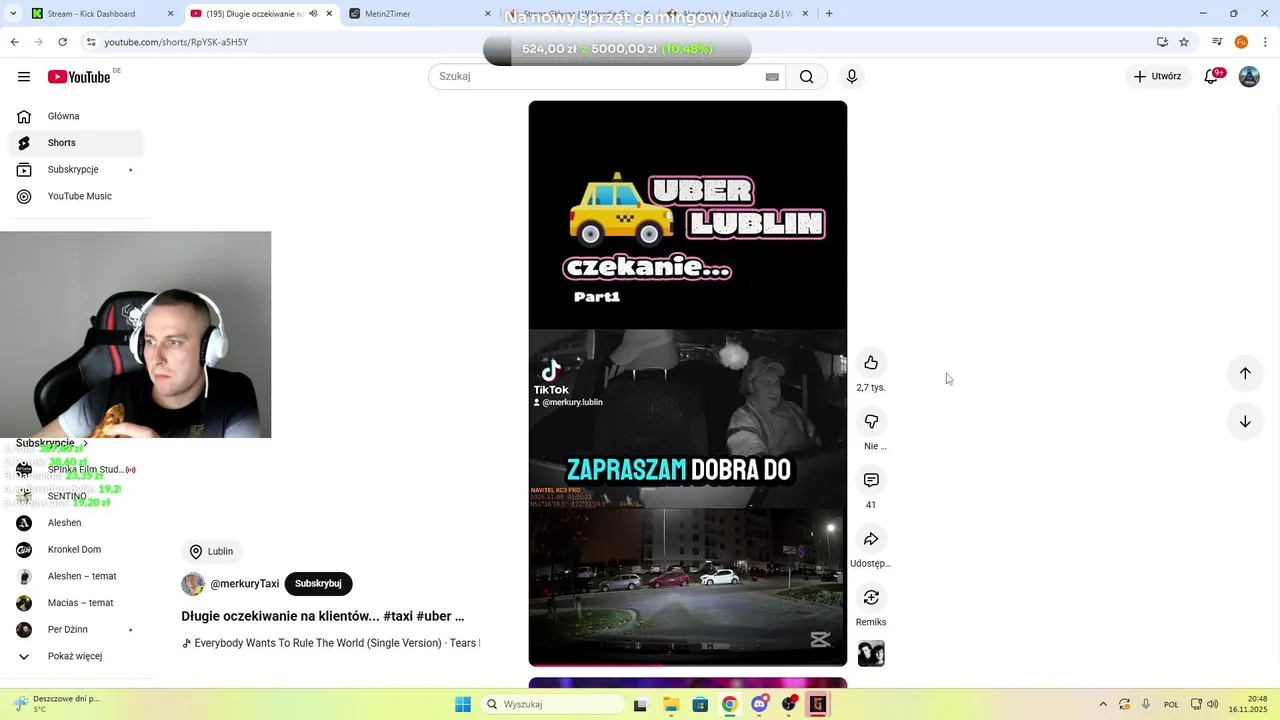Open the YouTube hamburger guide menu
This screenshot has width=1280, height=720.
(24, 77)
